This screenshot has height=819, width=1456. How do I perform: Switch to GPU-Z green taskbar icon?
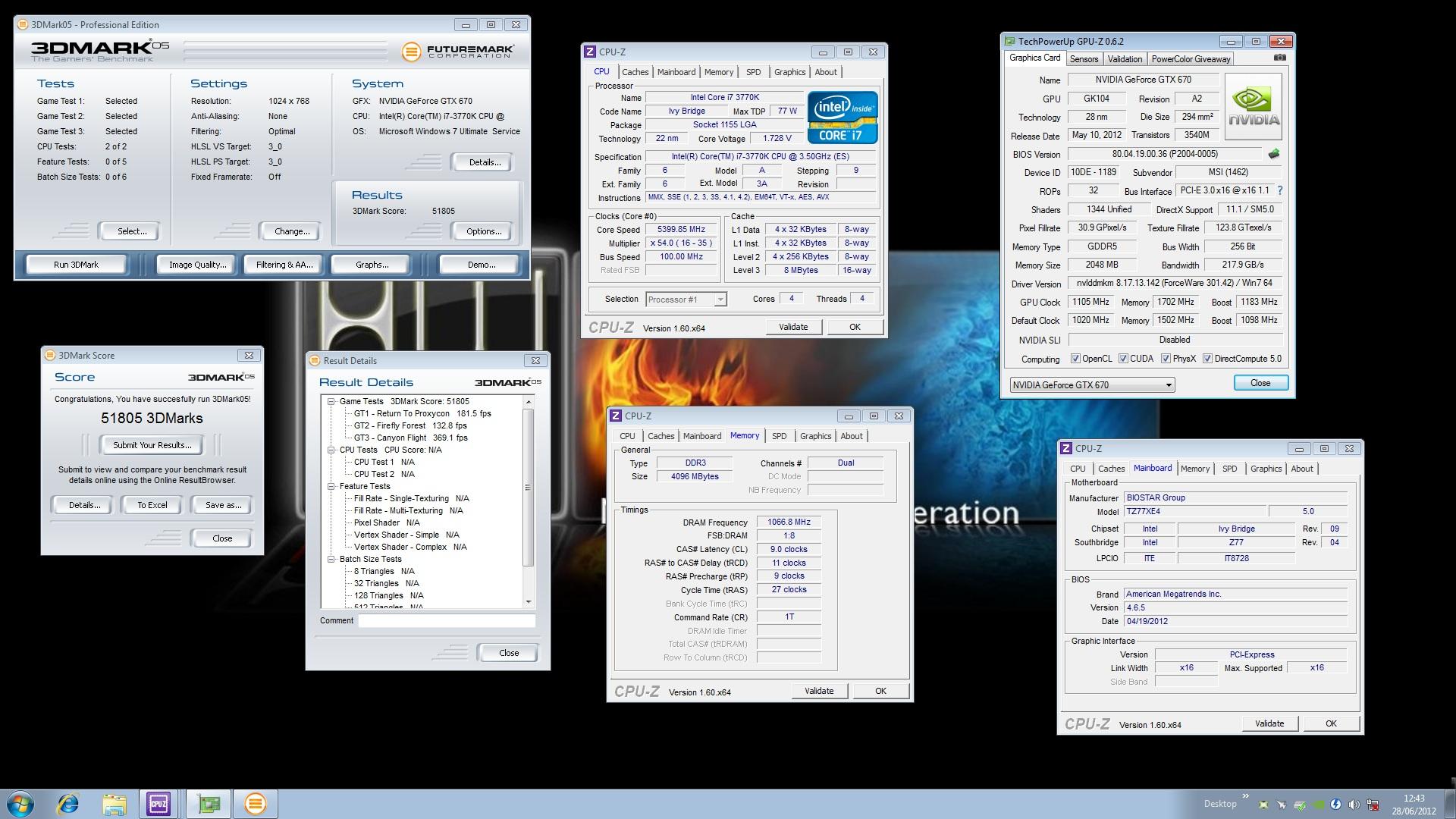click(209, 804)
